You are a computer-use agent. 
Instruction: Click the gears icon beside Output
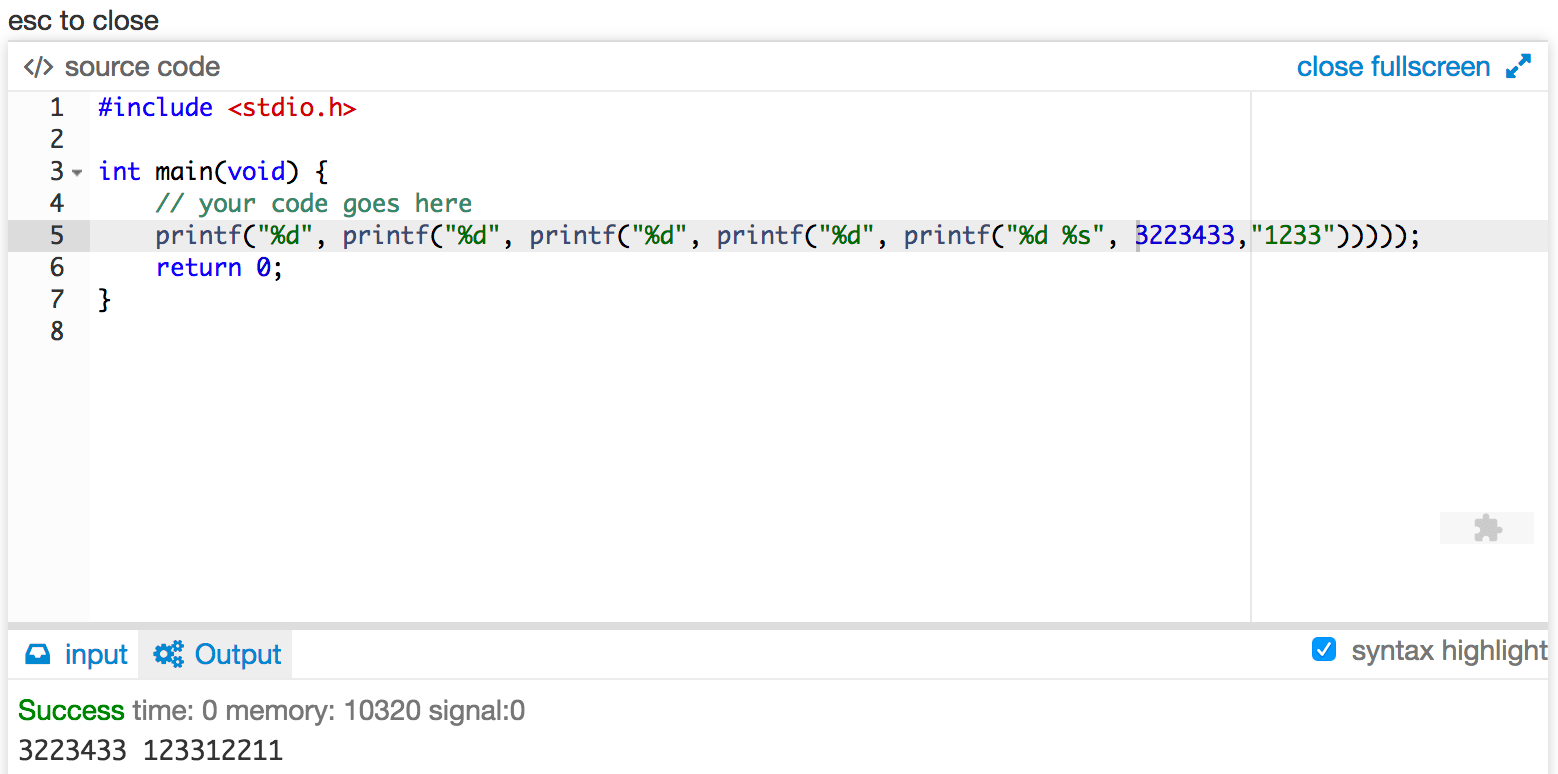pos(167,653)
